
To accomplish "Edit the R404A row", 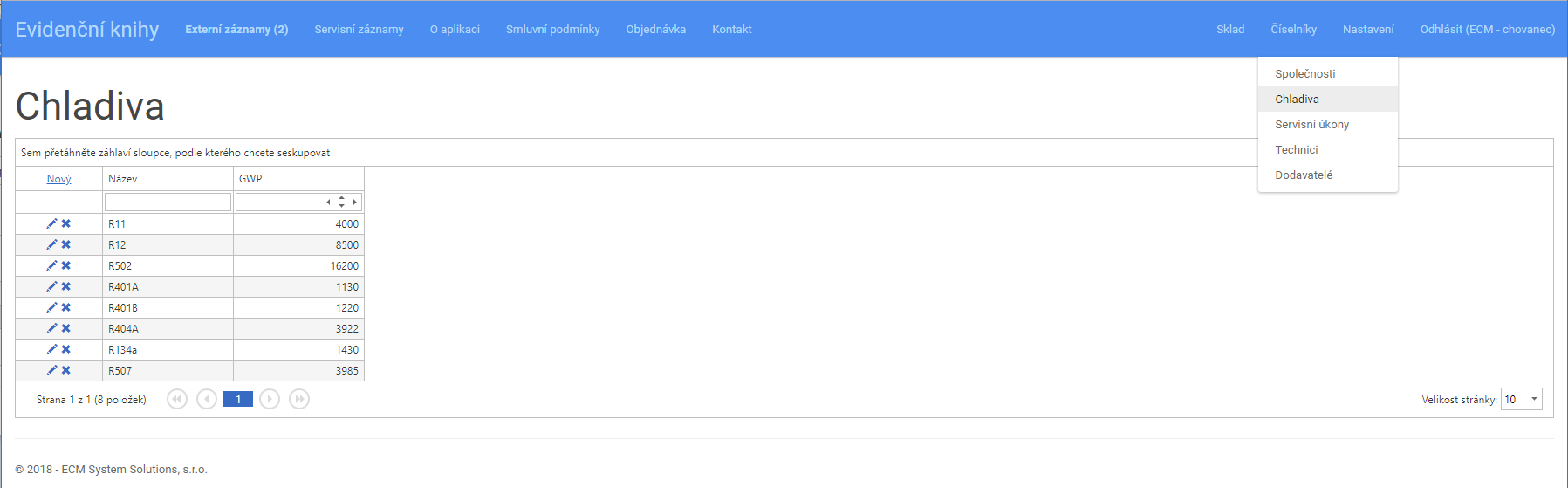I will click(51, 328).
